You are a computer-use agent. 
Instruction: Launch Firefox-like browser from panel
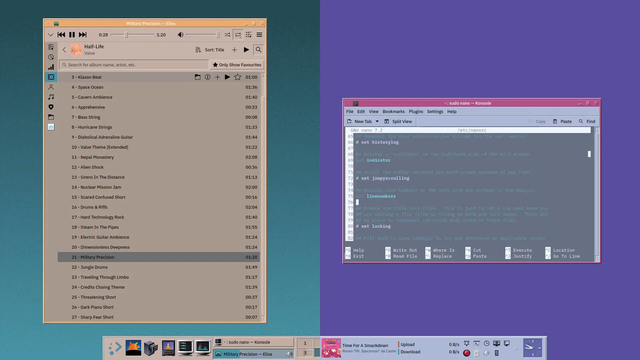point(133,348)
